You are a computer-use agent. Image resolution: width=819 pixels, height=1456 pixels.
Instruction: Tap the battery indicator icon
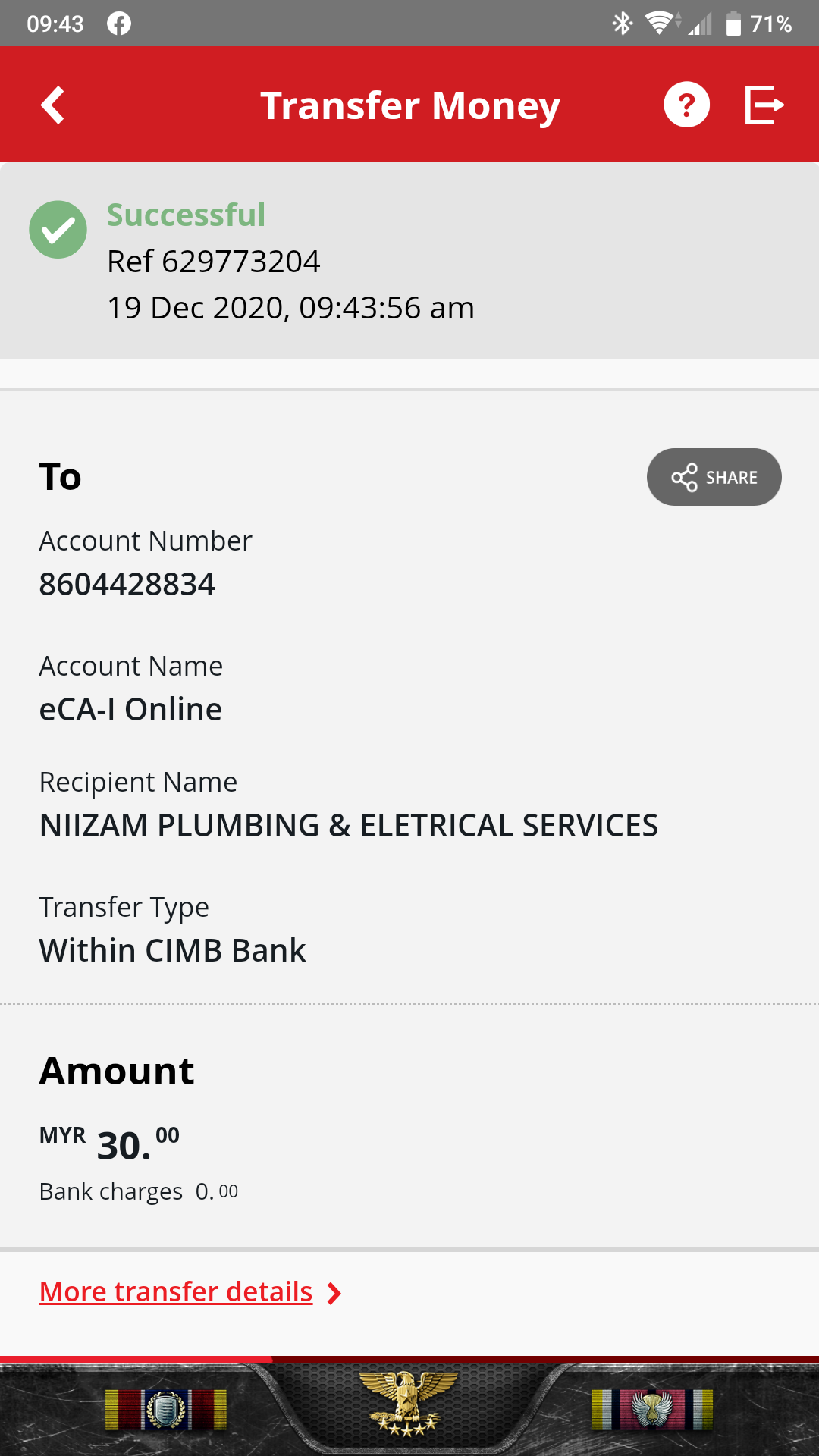733,24
